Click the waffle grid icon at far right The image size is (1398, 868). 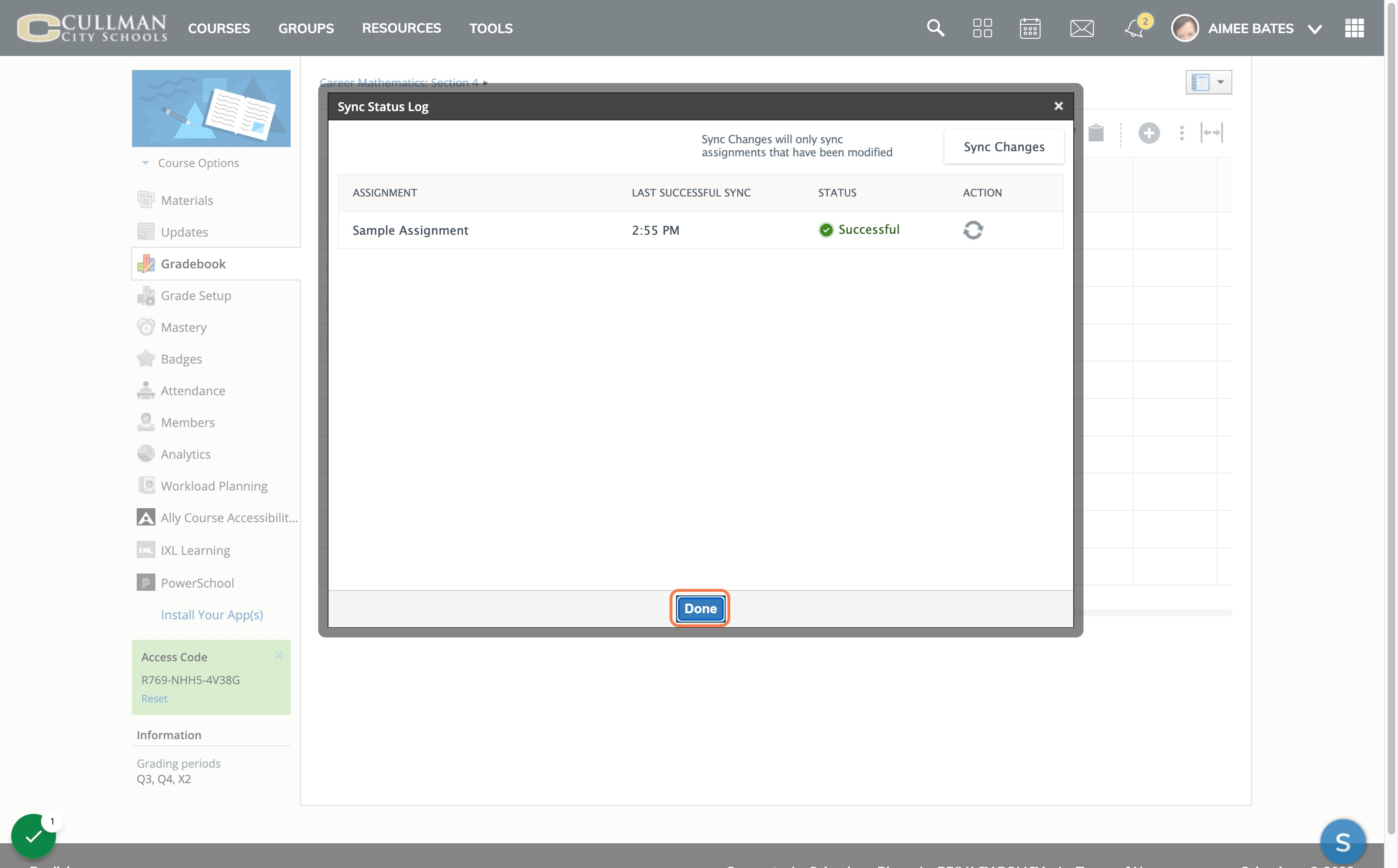[1355, 28]
